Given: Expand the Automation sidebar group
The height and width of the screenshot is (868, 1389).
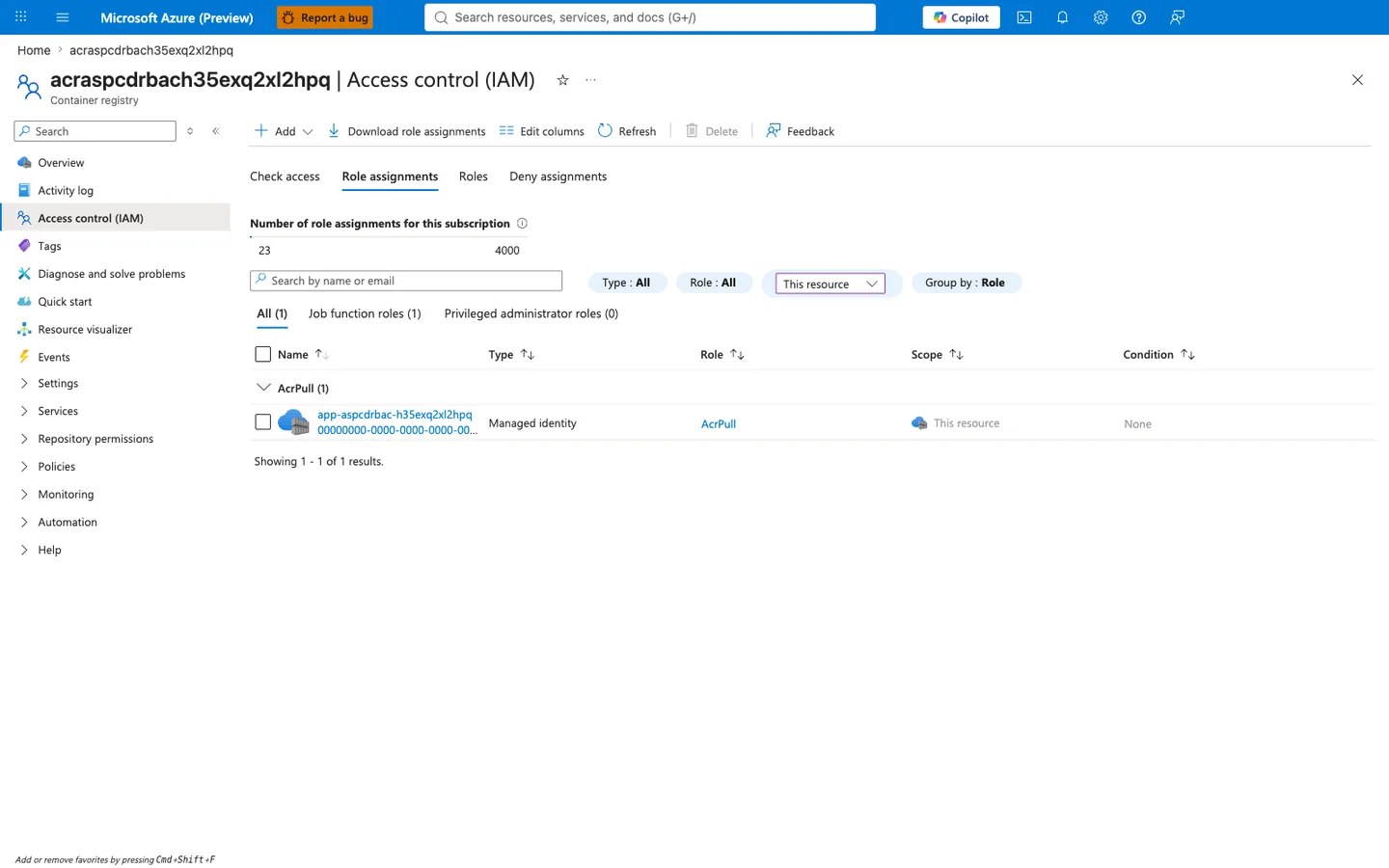Looking at the screenshot, I should [116, 523].
